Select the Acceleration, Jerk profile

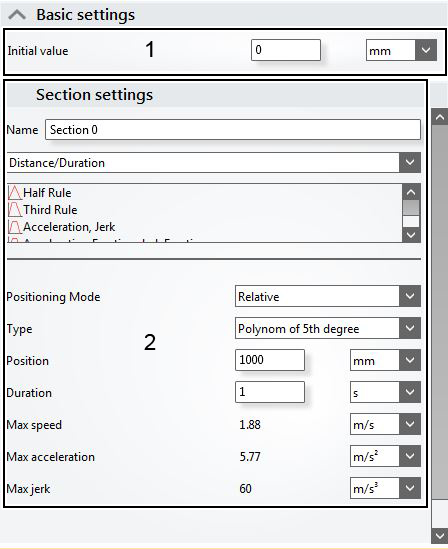(x=69, y=227)
